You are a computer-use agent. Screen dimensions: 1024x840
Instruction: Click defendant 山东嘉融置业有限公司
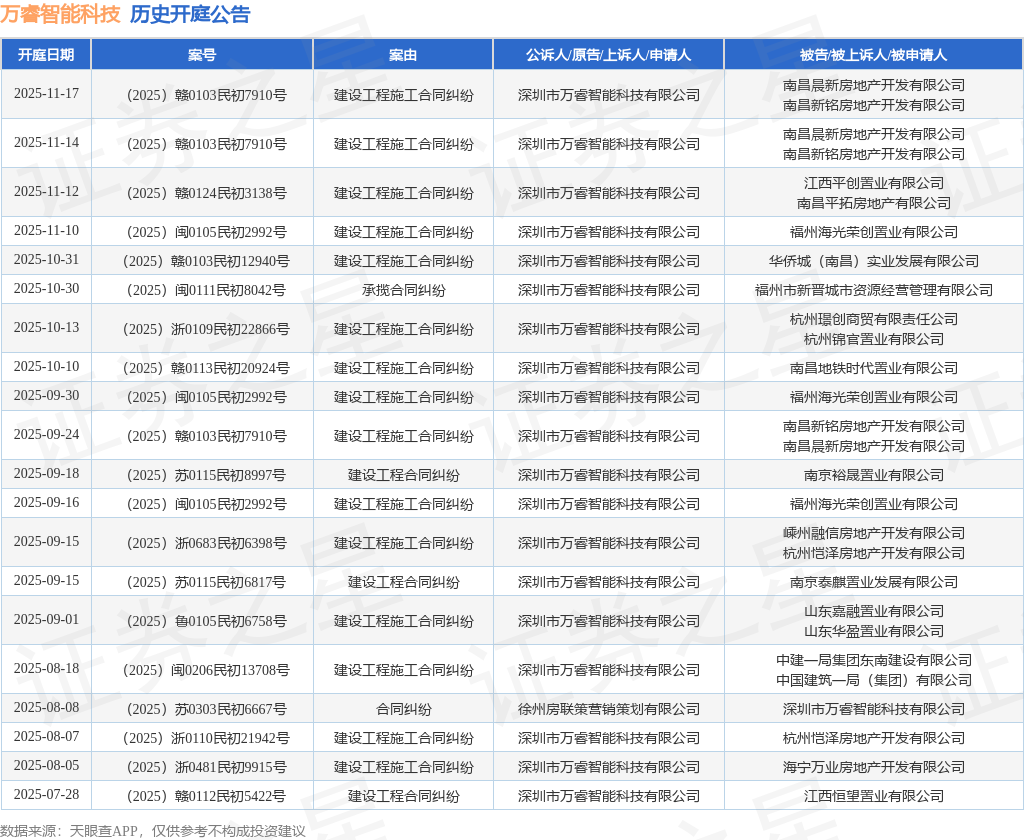(x=874, y=611)
